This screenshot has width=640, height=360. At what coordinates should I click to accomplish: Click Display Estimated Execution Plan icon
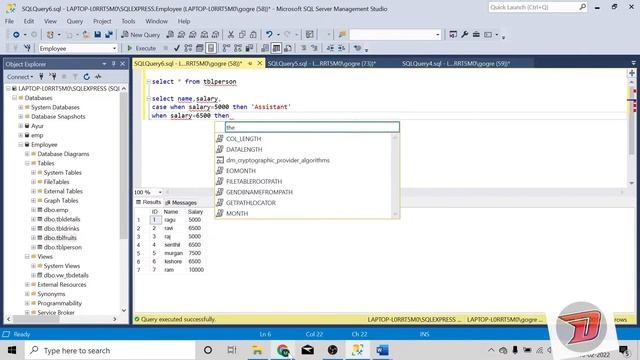tap(188, 48)
